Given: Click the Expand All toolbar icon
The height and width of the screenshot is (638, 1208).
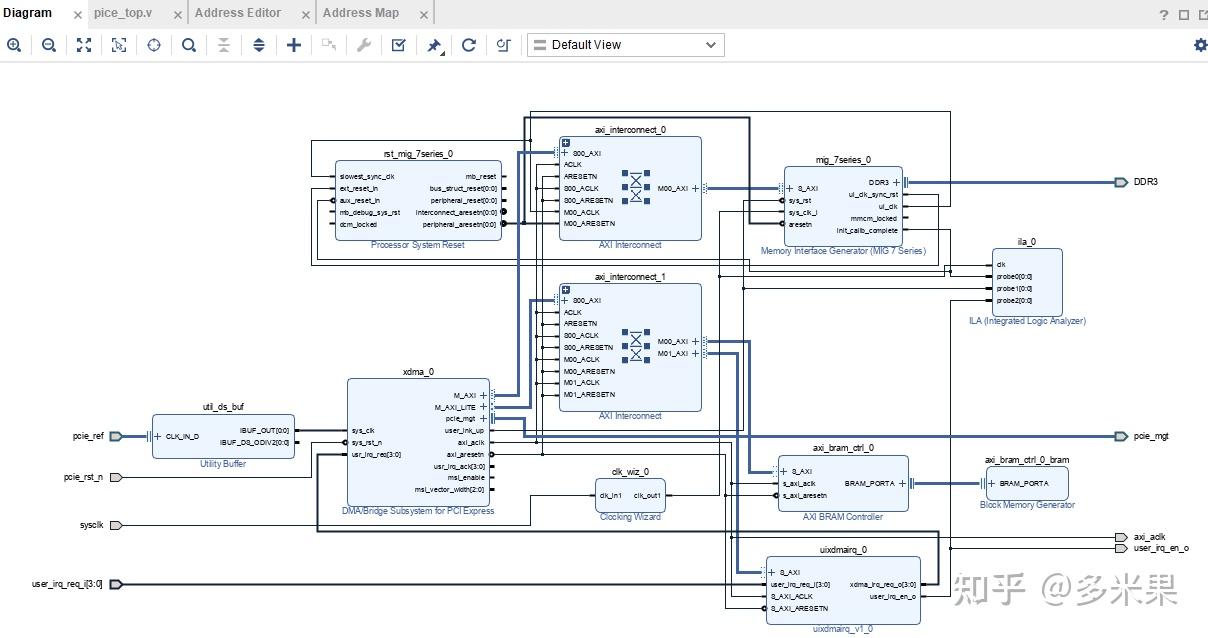Looking at the screenshot, I should click(x=259, y=45).
